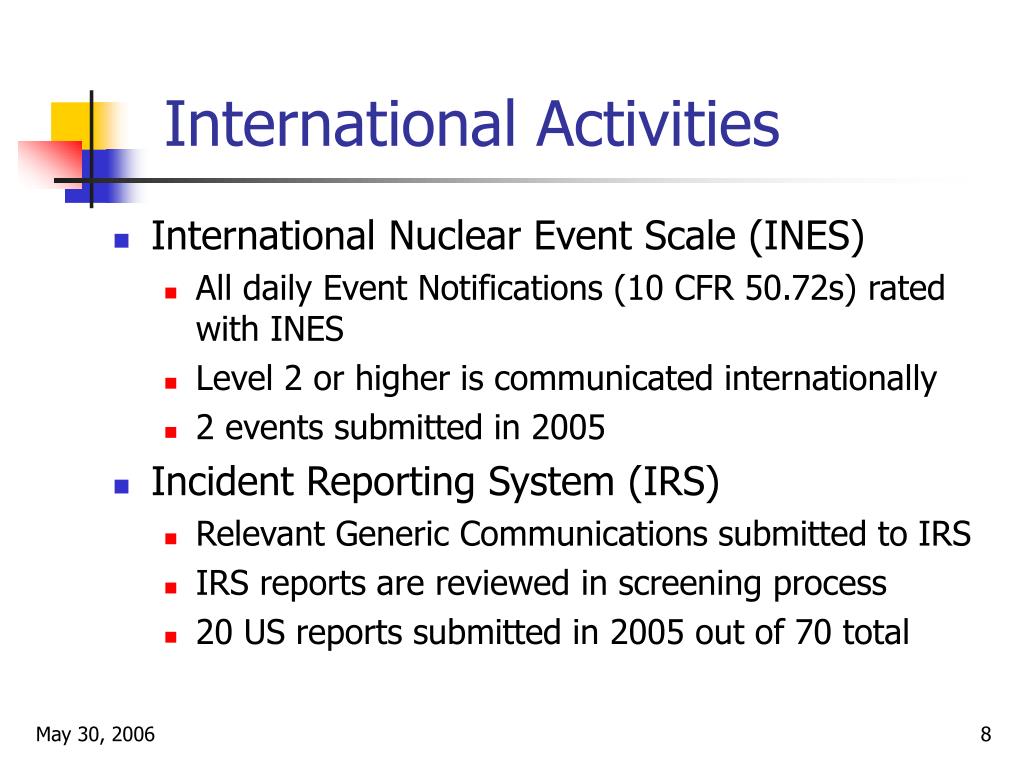The width and height of the screenshot is (1024, 768).
Task: Click the line "with INES"
Action: point(270,328)
